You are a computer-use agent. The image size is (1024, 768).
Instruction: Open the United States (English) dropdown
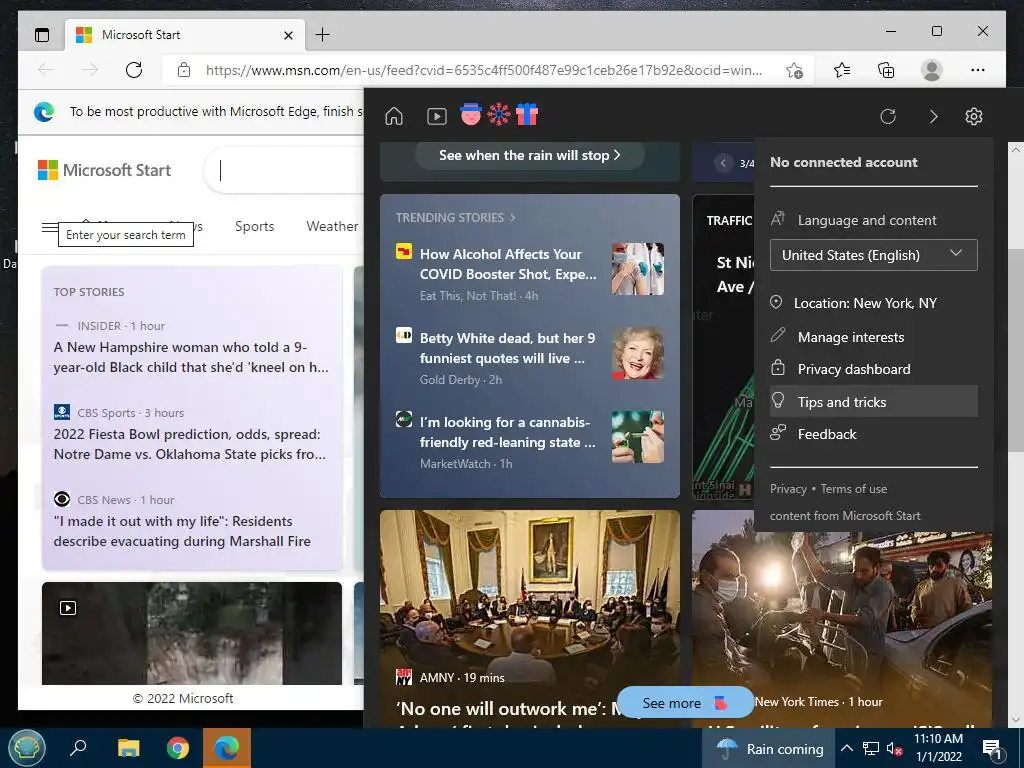874,255
